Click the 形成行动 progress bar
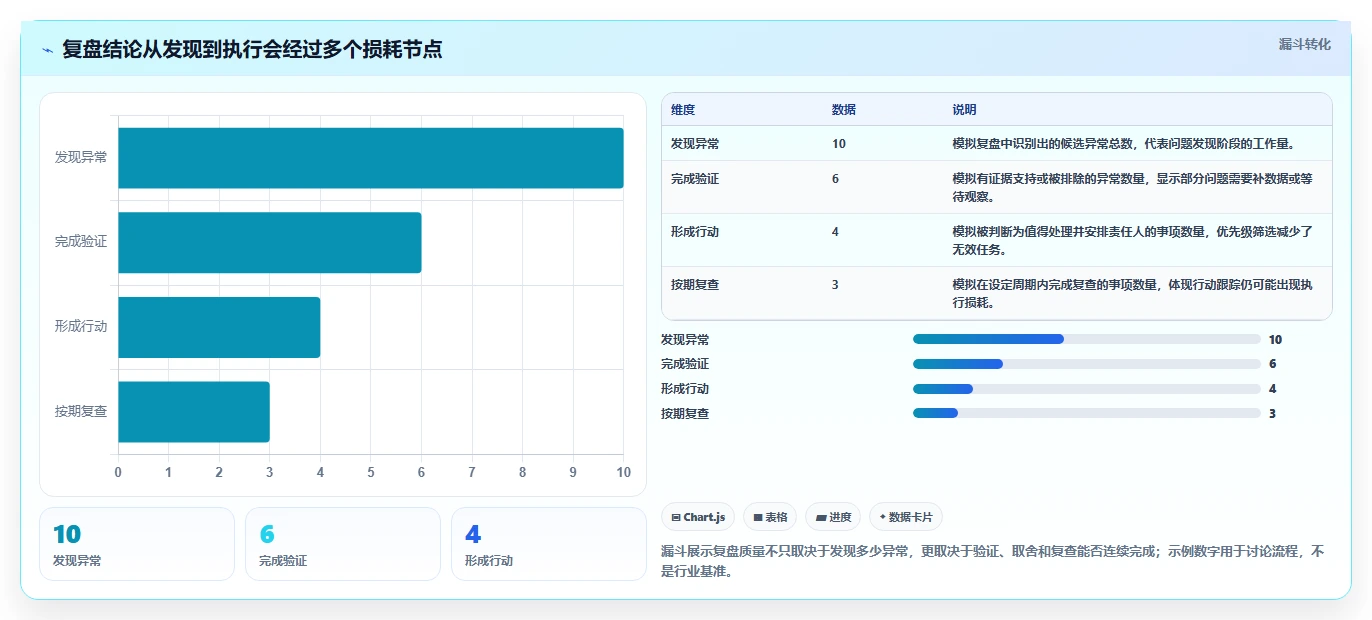Viewport: 1372px width, 620px height. click(x=1086, y=389)
